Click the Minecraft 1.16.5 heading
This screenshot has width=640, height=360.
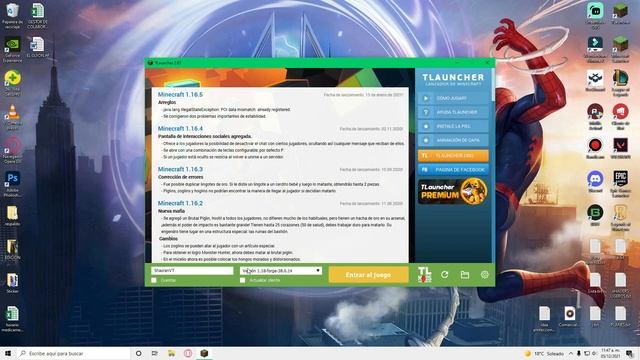coord(180,95)
